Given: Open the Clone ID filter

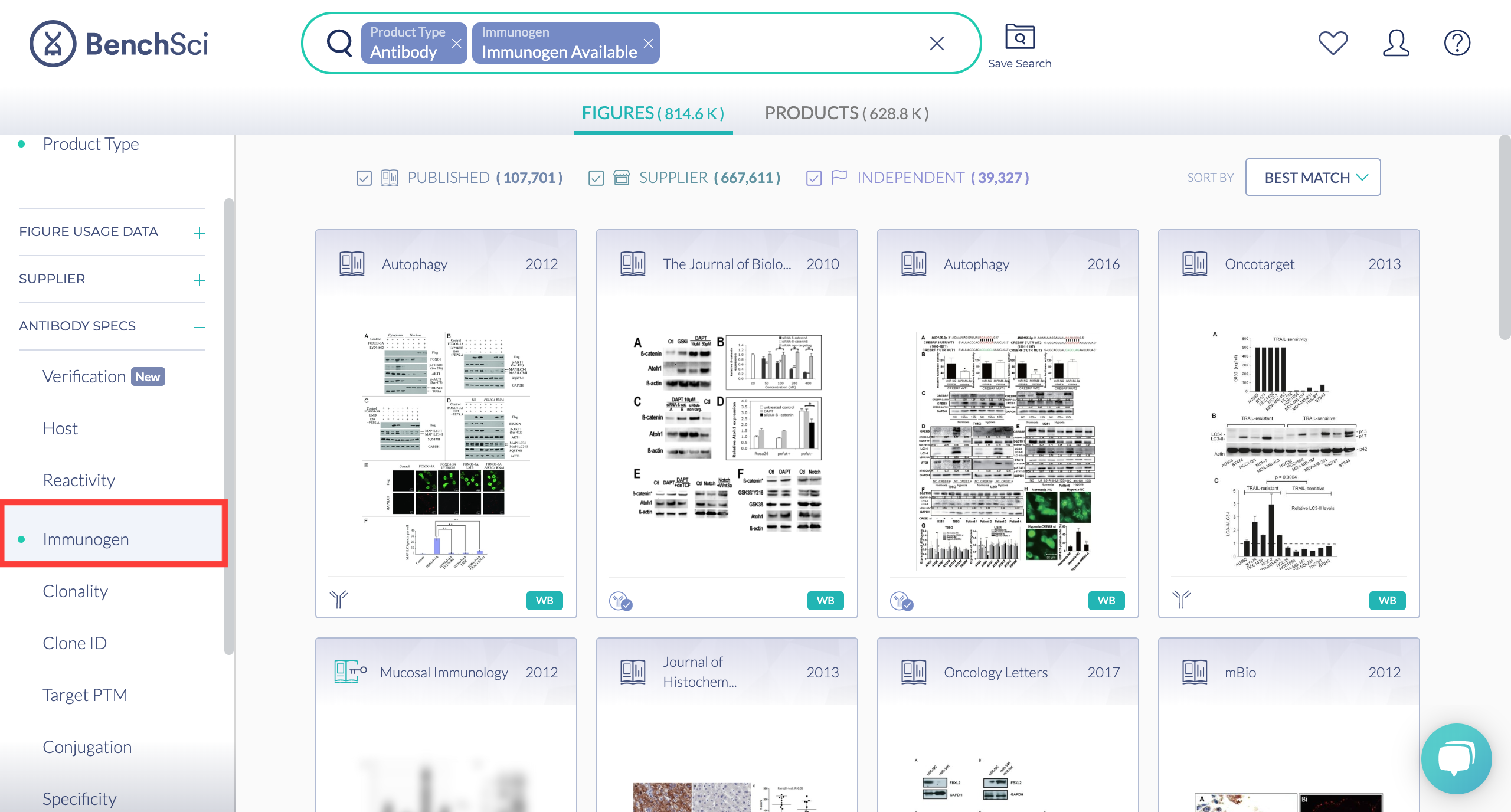Looking at the screenshot, I should tap(75, 643).
